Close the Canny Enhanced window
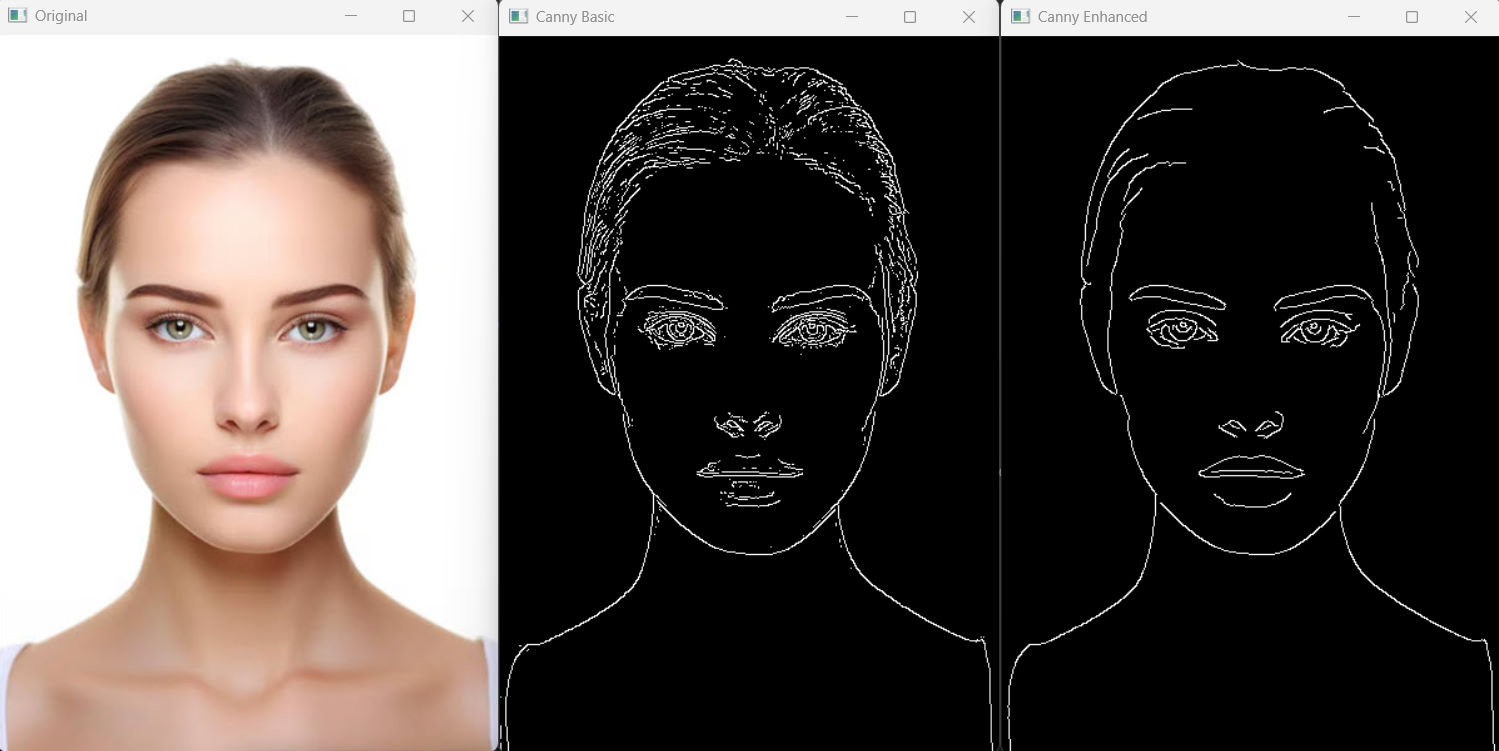 click(1470, 17)
